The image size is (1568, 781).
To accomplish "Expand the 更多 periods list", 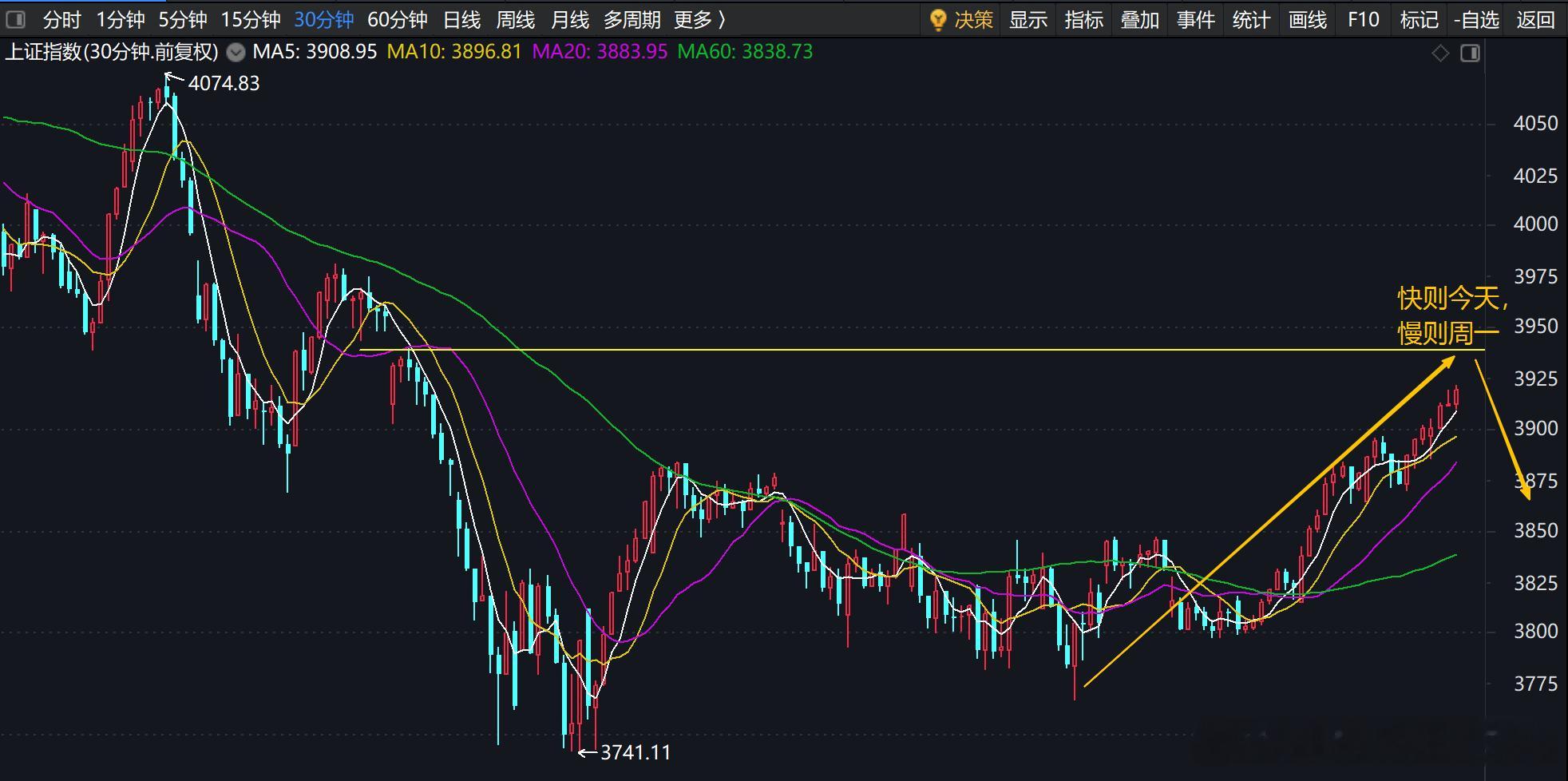I will [x=700, y=19].
